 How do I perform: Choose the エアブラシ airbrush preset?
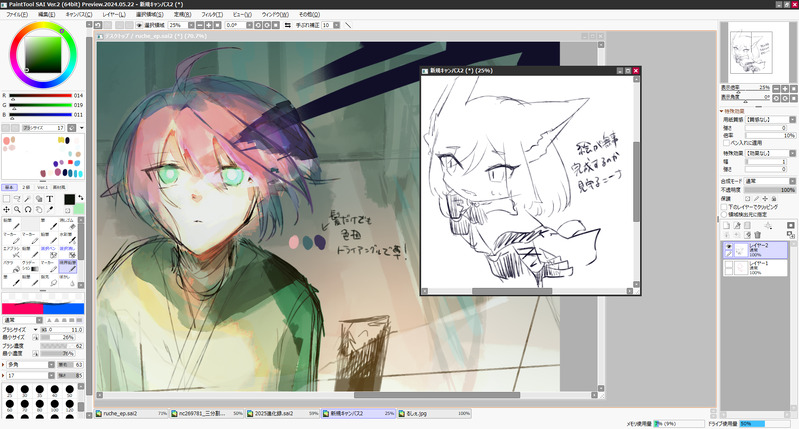pyautogui.click(x=11, y=252)
